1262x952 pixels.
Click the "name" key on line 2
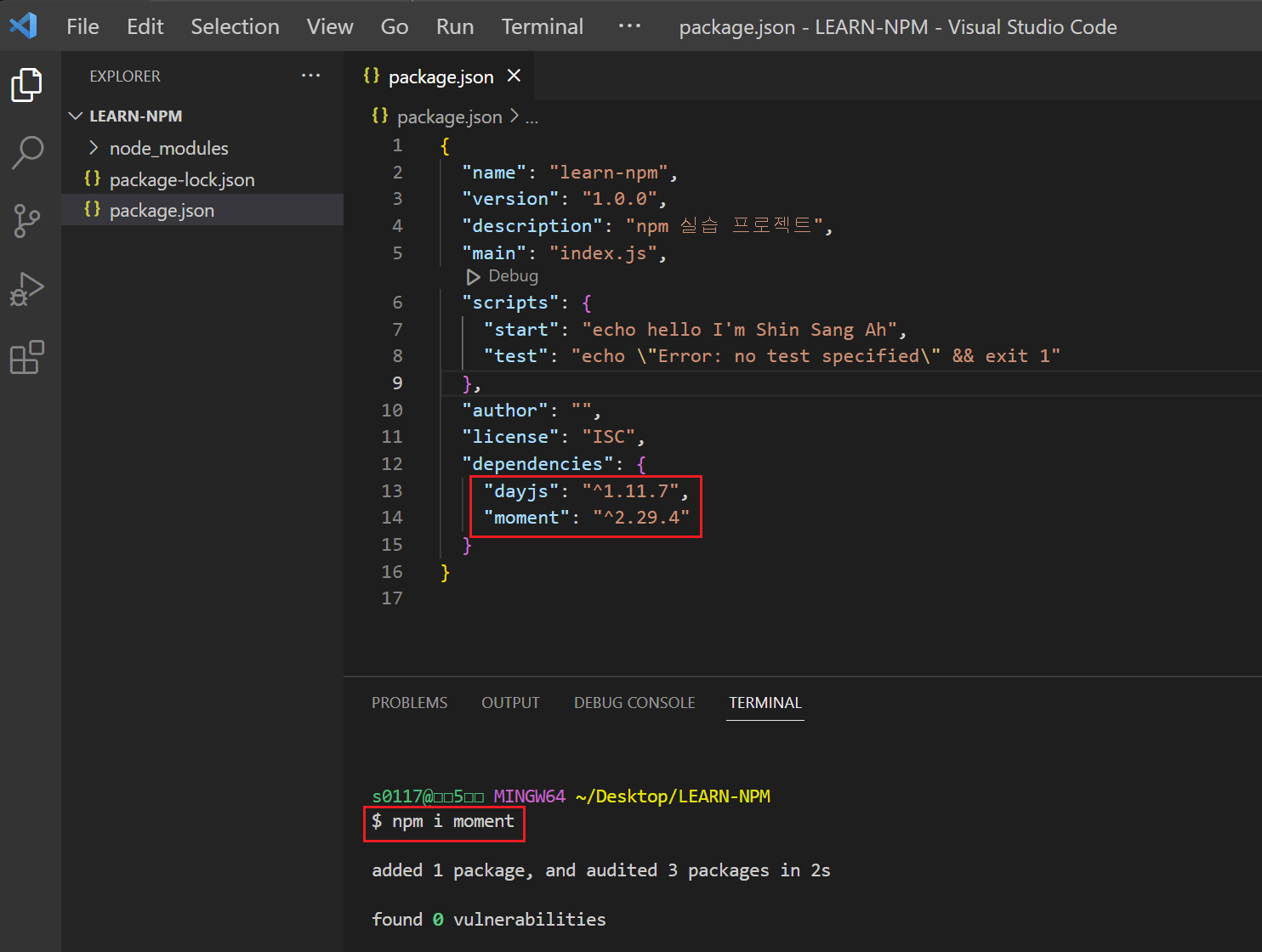click(494, 173)
